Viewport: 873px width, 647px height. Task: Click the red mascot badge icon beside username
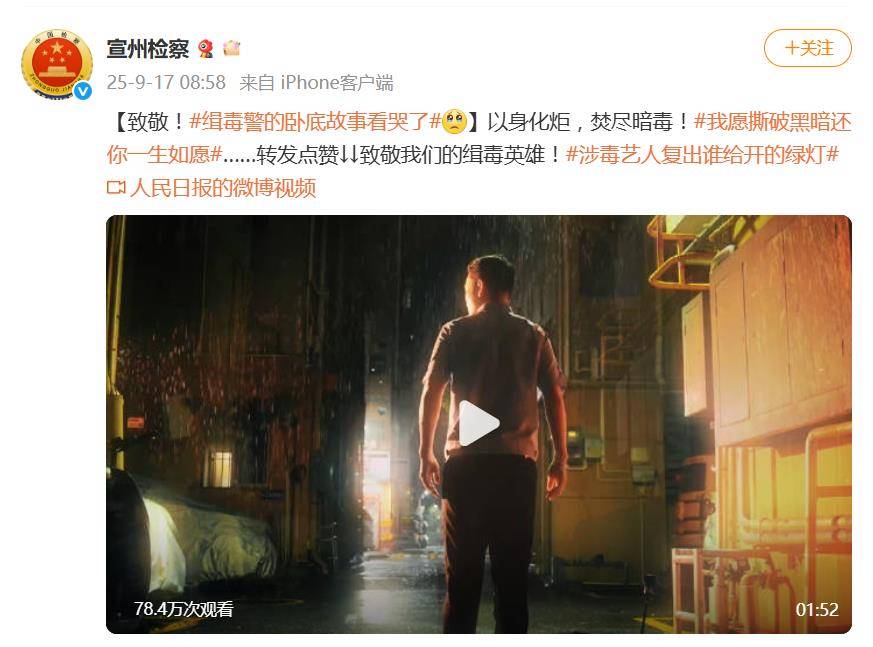[x=206, y=49]
